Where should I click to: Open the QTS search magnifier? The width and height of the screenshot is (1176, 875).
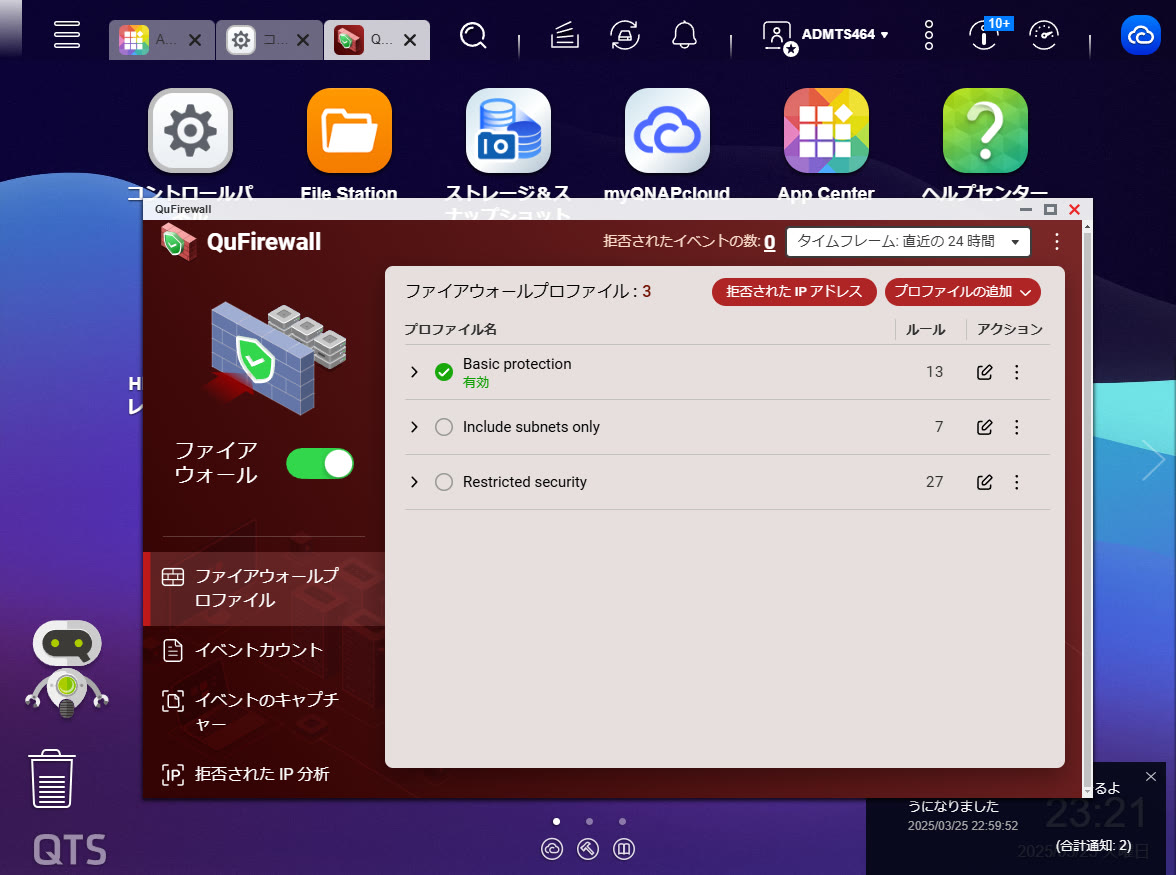473,34
